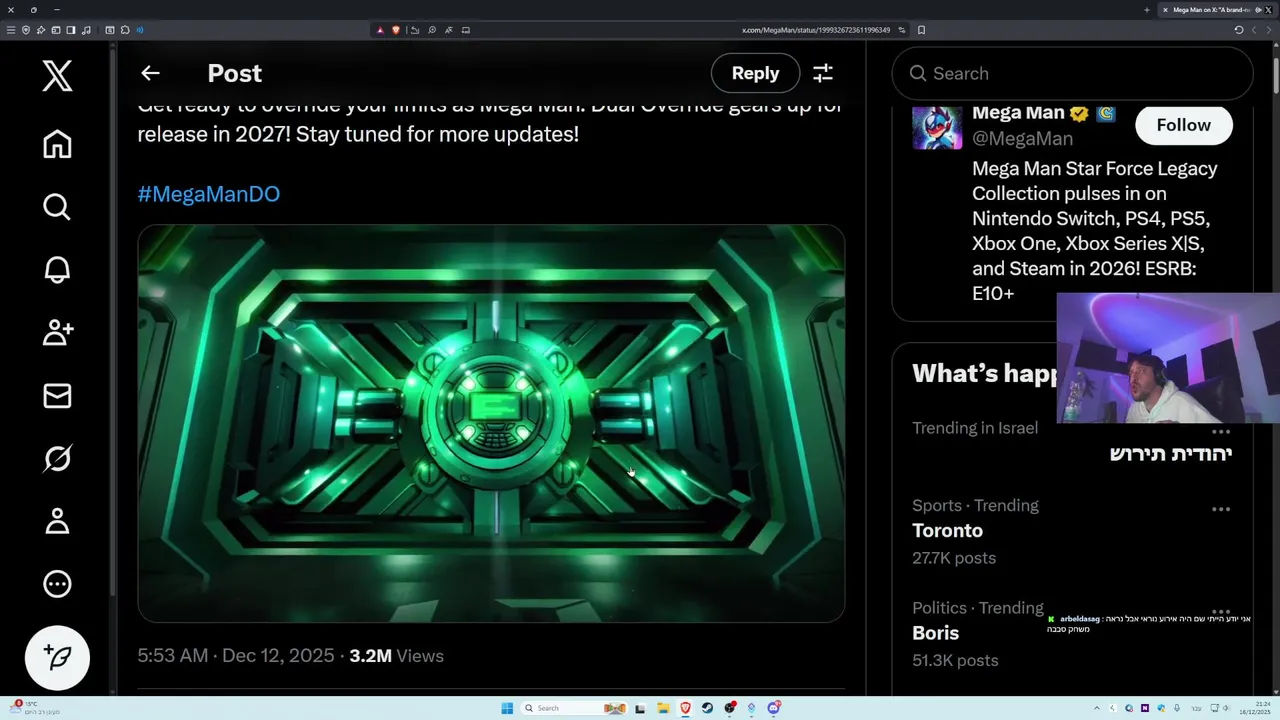The width and height of the screenshot is (1280, 720).
Task: Select the Mega Man on X tab
Action: coord(1218,10)
